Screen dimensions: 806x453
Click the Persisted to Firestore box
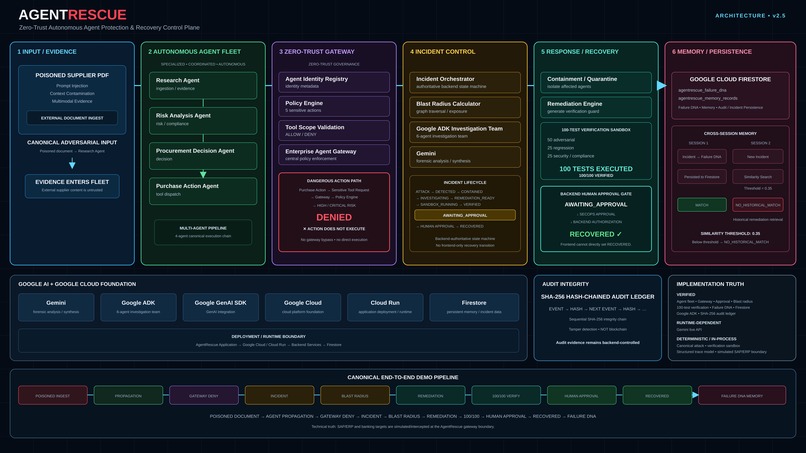(702, 176)
